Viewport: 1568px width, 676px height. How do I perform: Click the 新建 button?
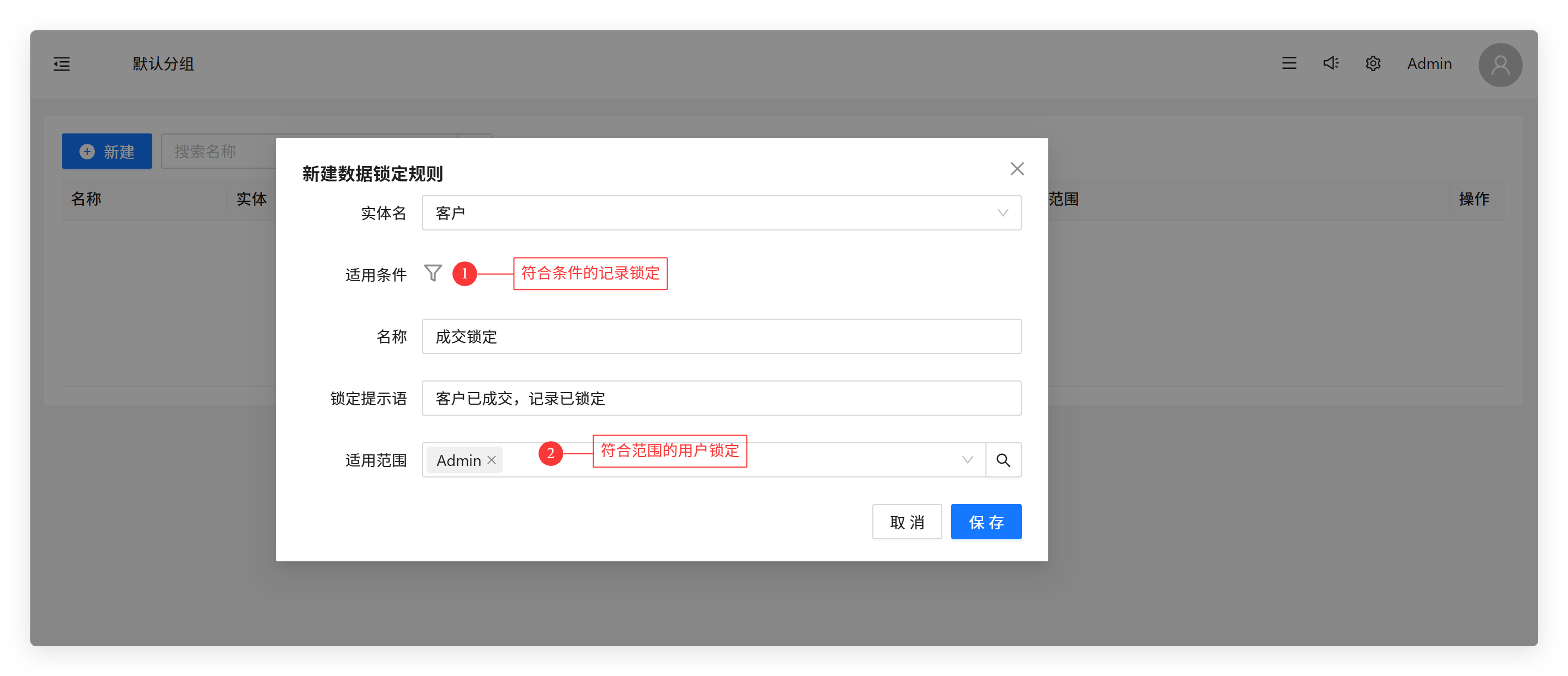point(106,151)
